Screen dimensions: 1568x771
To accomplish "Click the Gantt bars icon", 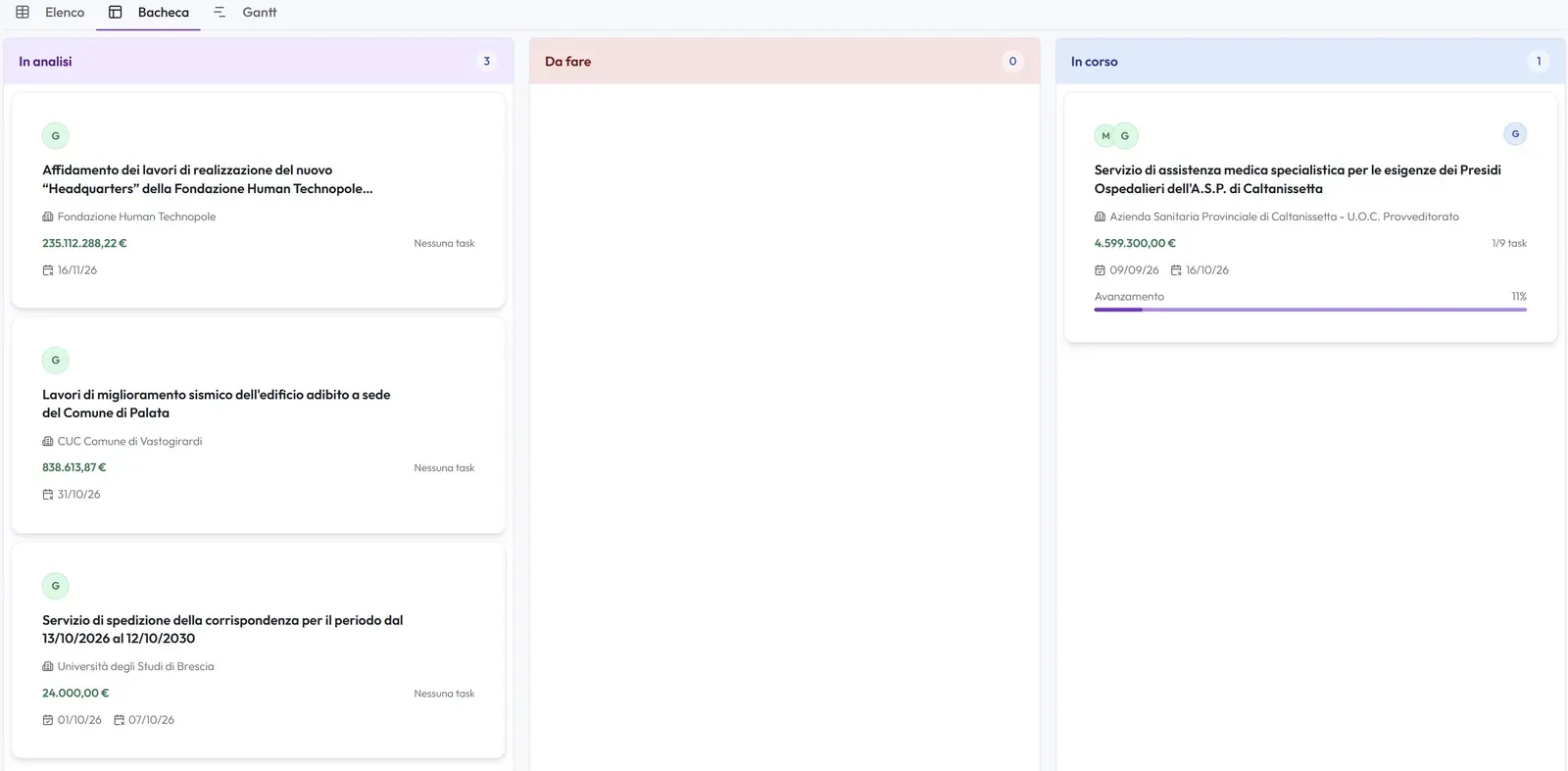I will tap(220, 13).
